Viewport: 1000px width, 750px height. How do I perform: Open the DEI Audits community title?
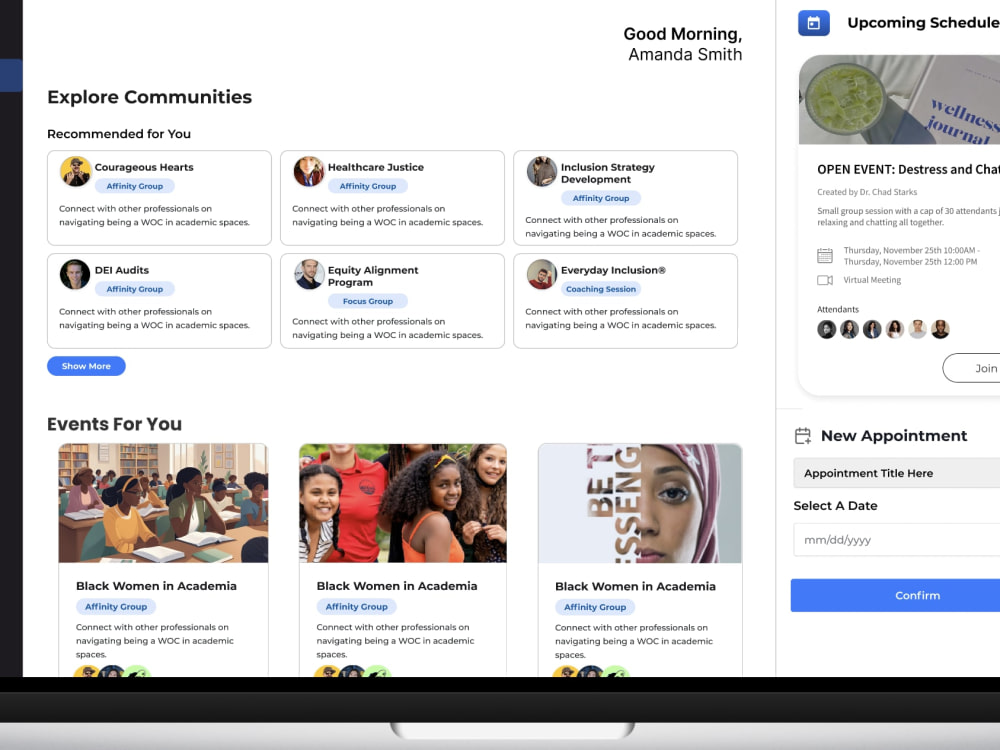click(122, 270)
